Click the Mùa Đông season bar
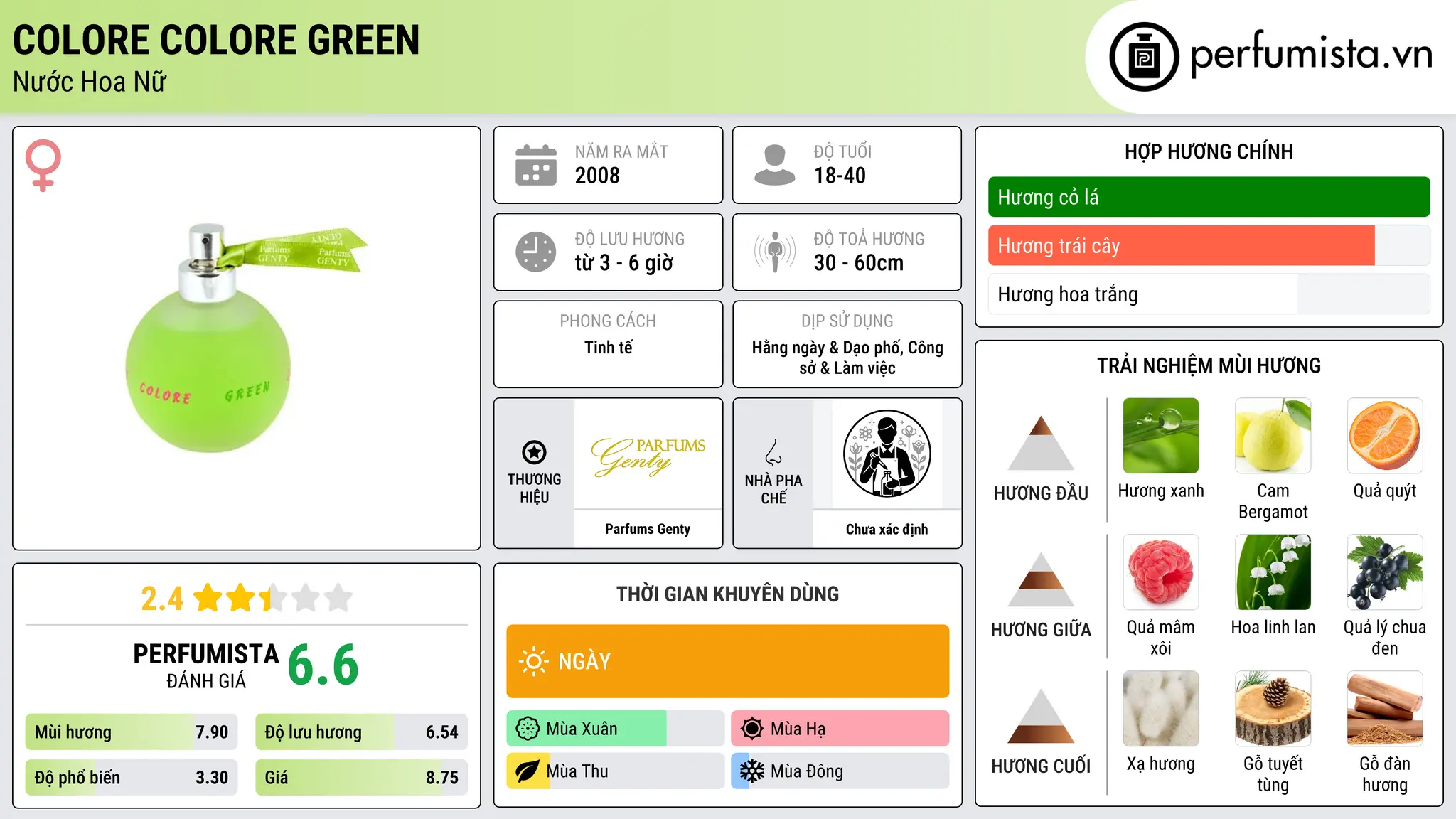 coord(840,771)
